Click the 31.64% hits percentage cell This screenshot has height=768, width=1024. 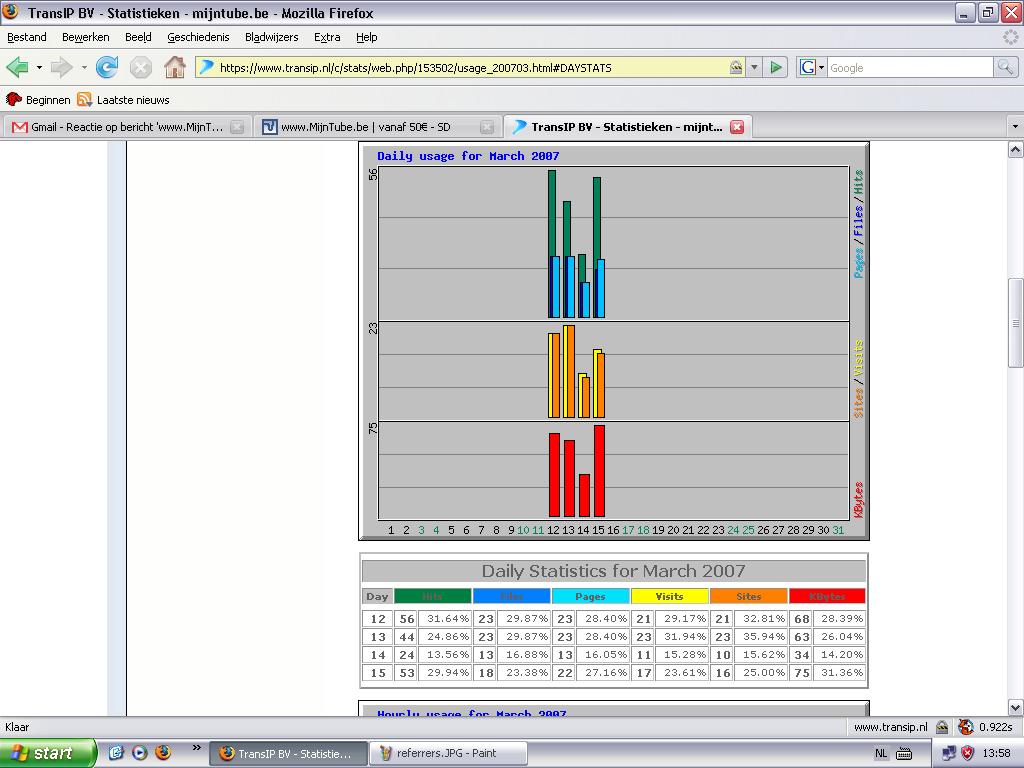pyautogui.click(x=445, y=619)
